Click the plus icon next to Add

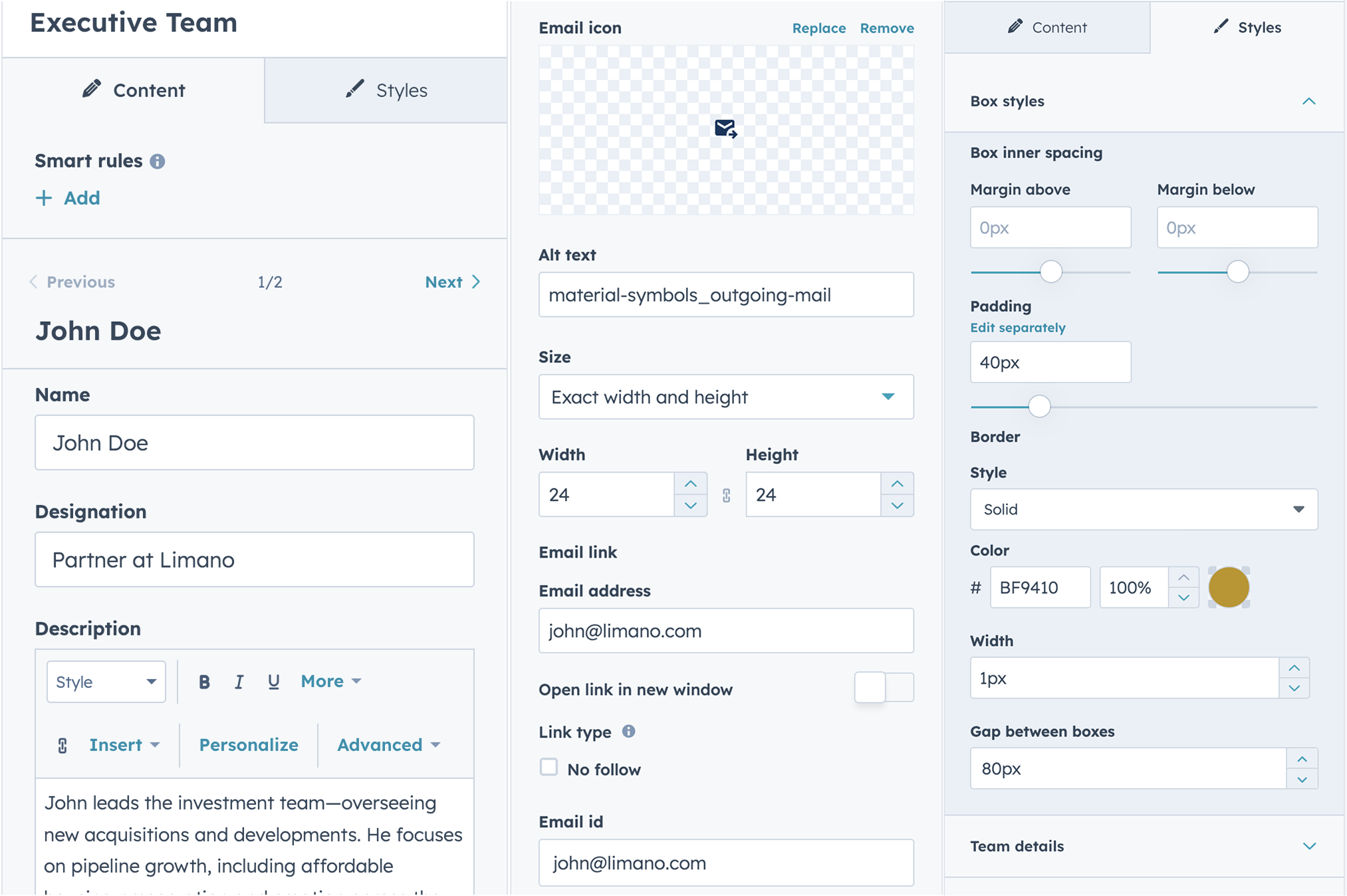44,198
